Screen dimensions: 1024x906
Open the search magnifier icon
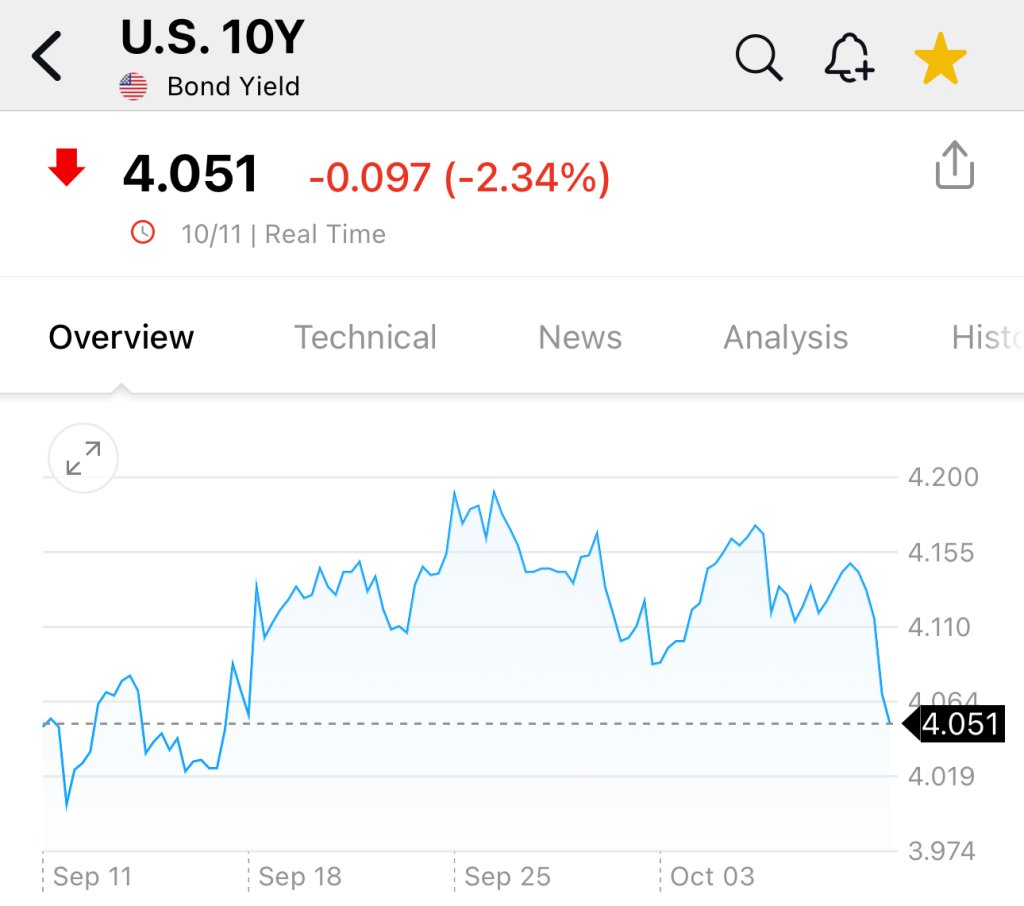click(x=759, y=58)
